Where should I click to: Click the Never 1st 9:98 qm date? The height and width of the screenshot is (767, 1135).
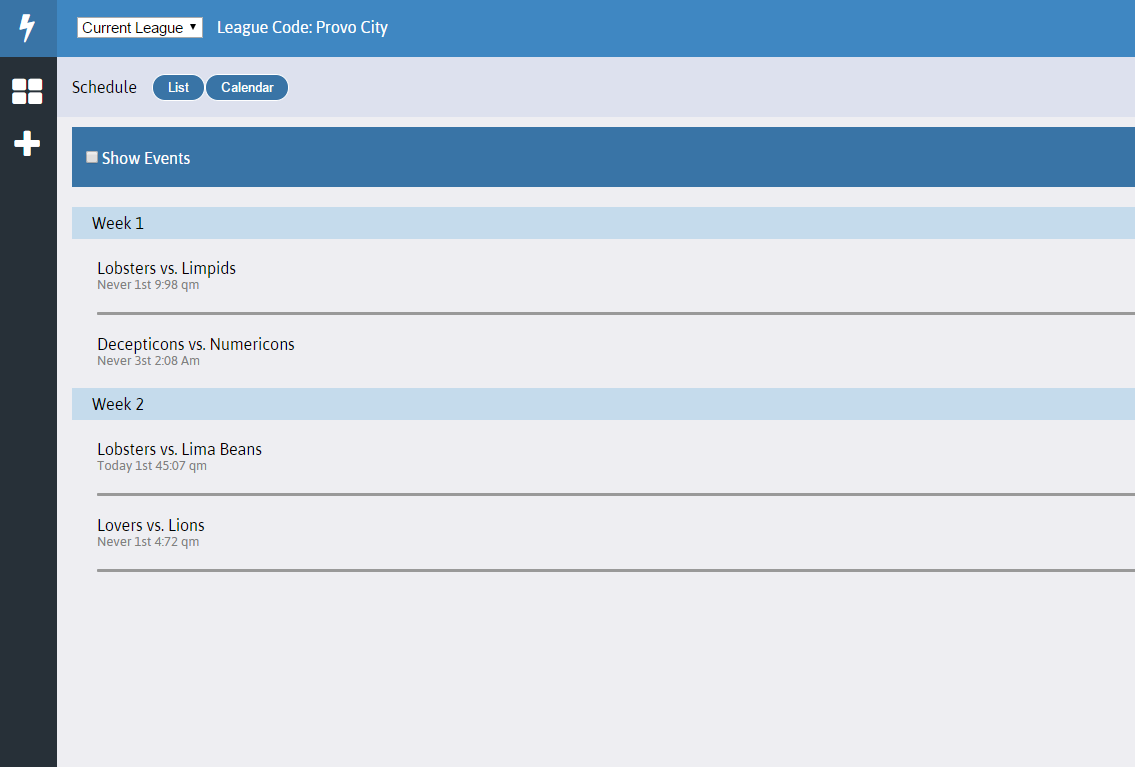click(x=148, y=285)
